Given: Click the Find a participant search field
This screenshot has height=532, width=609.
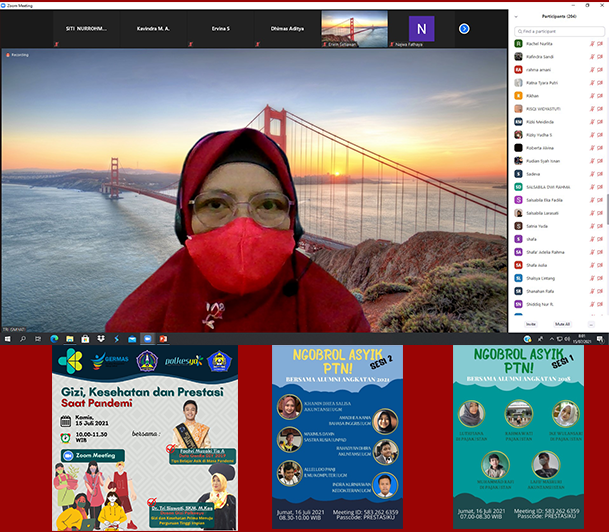Looking at the screenshot, I should (x=558, y=31).
